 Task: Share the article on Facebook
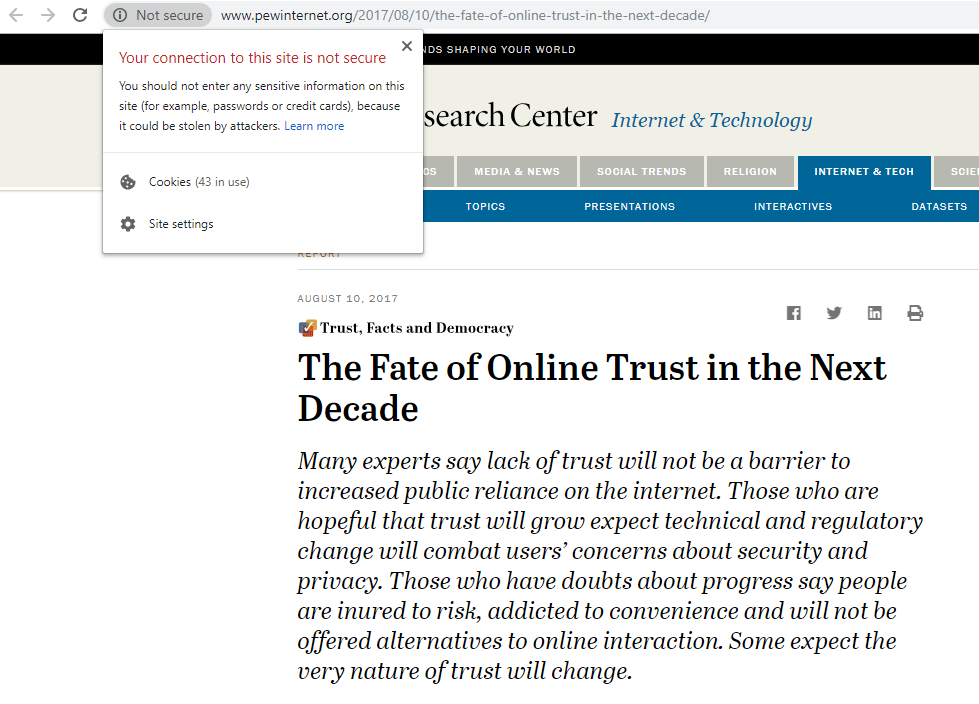coord(794,313)
